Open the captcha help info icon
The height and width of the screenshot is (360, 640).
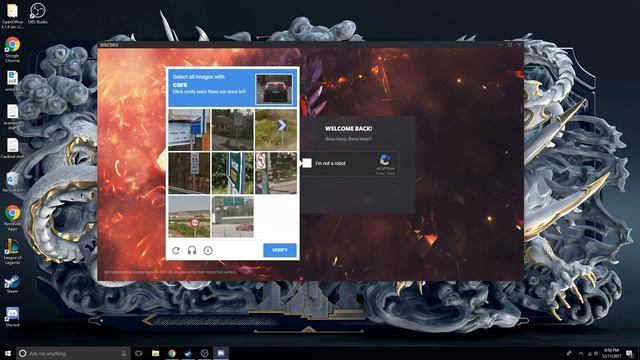(208, 250)
